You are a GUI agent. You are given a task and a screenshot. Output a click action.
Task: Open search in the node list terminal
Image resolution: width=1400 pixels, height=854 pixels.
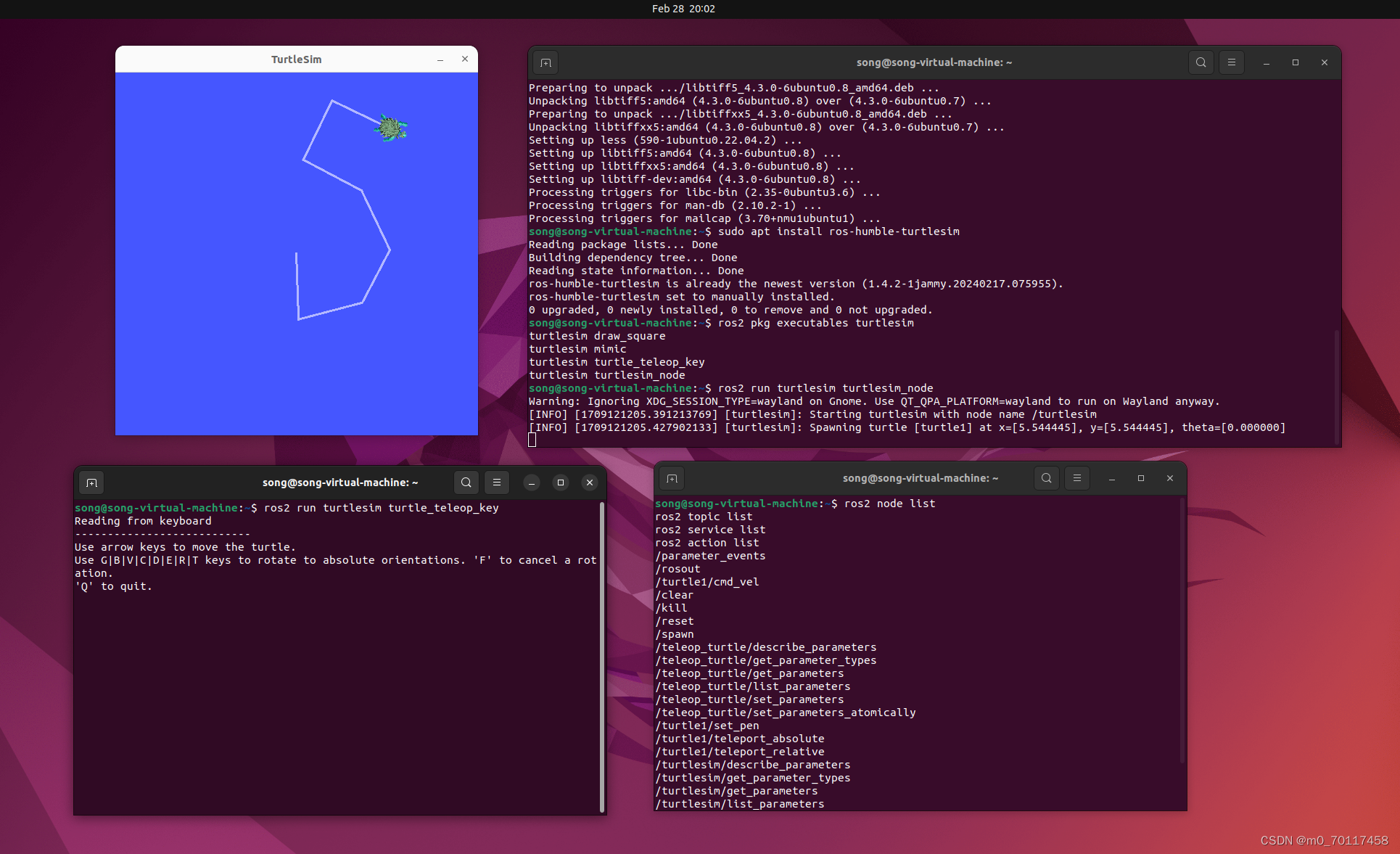pos(1046,478)
